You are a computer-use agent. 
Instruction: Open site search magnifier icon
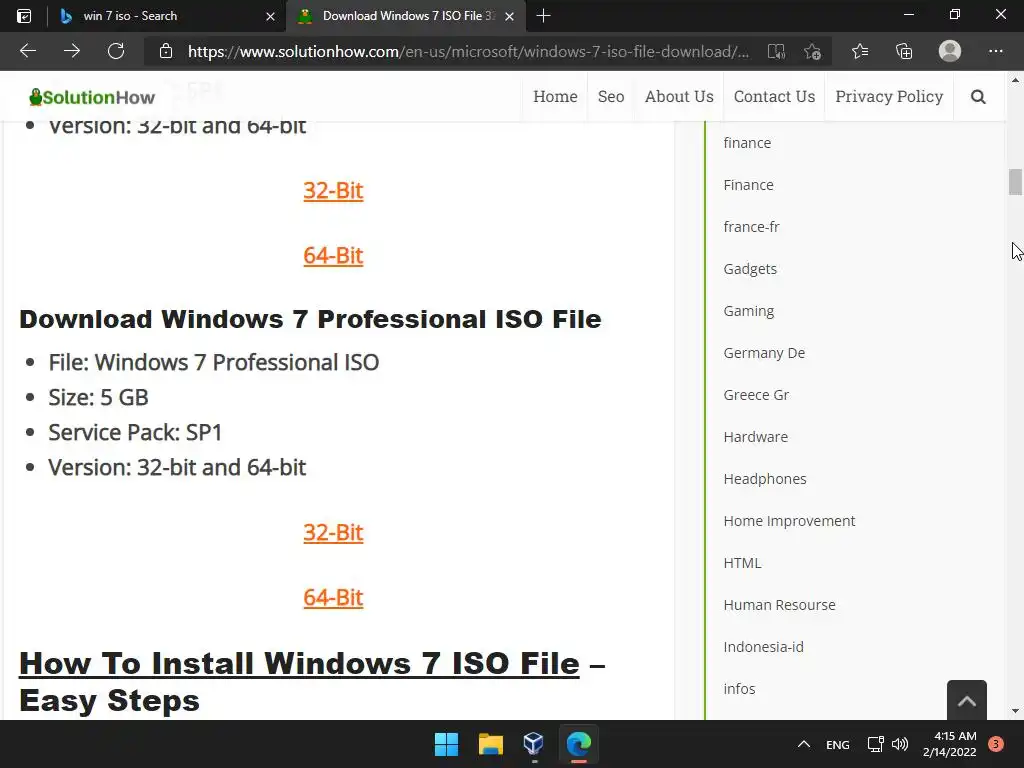pos(978,97)
